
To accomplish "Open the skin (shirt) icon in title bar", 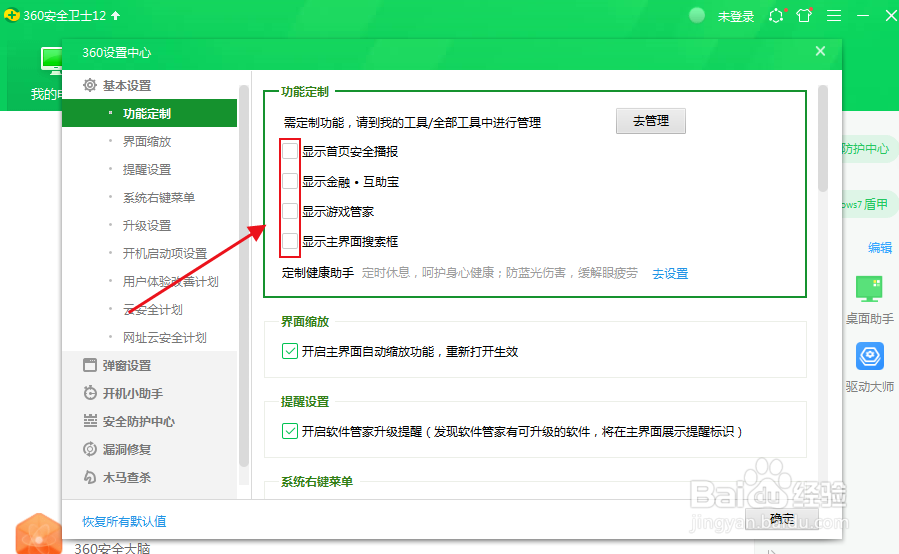I will pyautogui.click(x=804, y=15).
